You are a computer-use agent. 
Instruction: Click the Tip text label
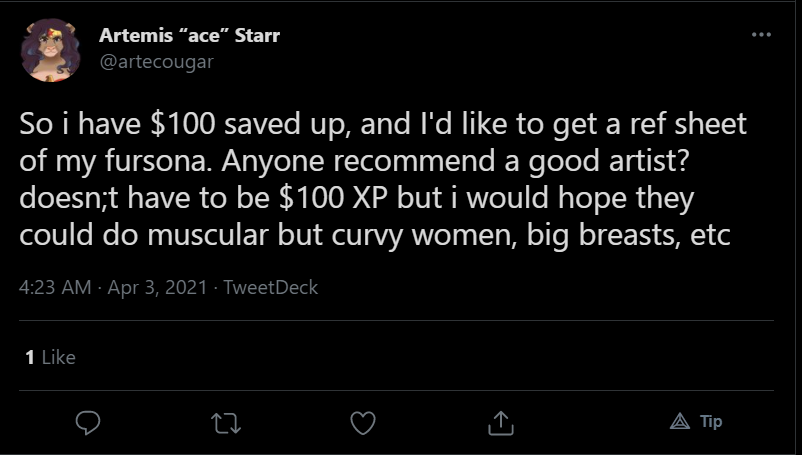(711, 421)
